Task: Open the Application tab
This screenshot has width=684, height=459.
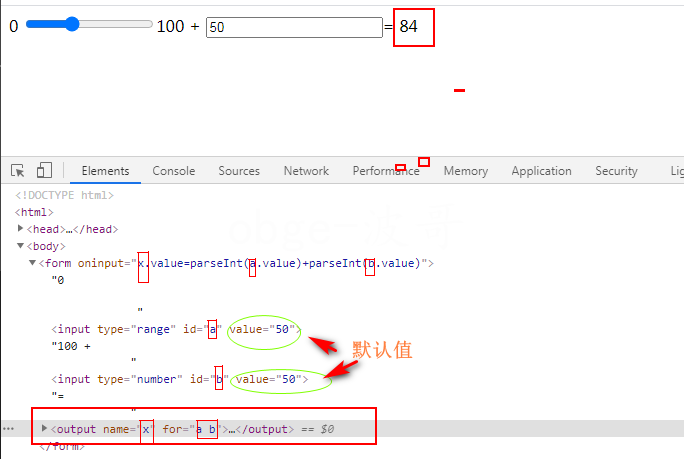Action: coord(541,171)
